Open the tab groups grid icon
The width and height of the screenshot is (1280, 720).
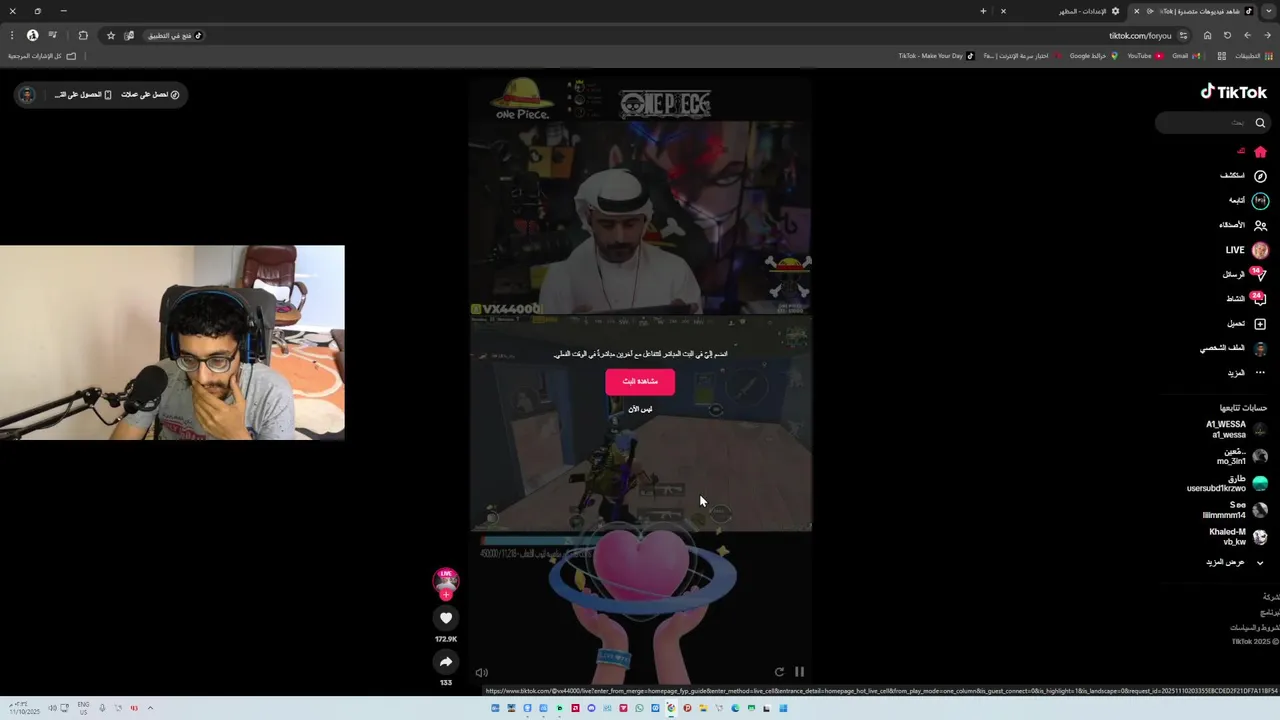[1222, 56]
